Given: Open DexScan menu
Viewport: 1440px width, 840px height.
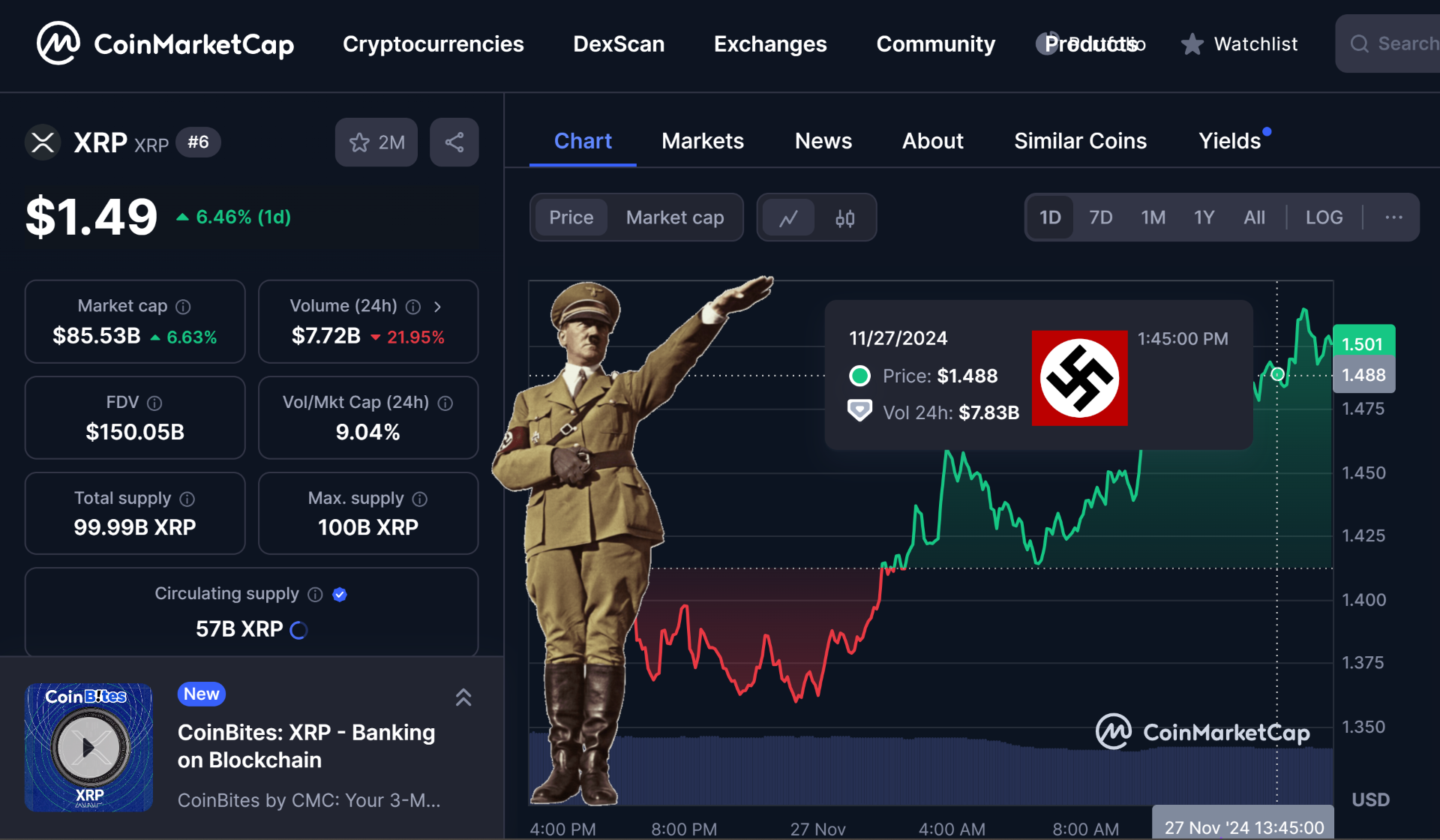Looking at the screenshot, I should (619, 44).
